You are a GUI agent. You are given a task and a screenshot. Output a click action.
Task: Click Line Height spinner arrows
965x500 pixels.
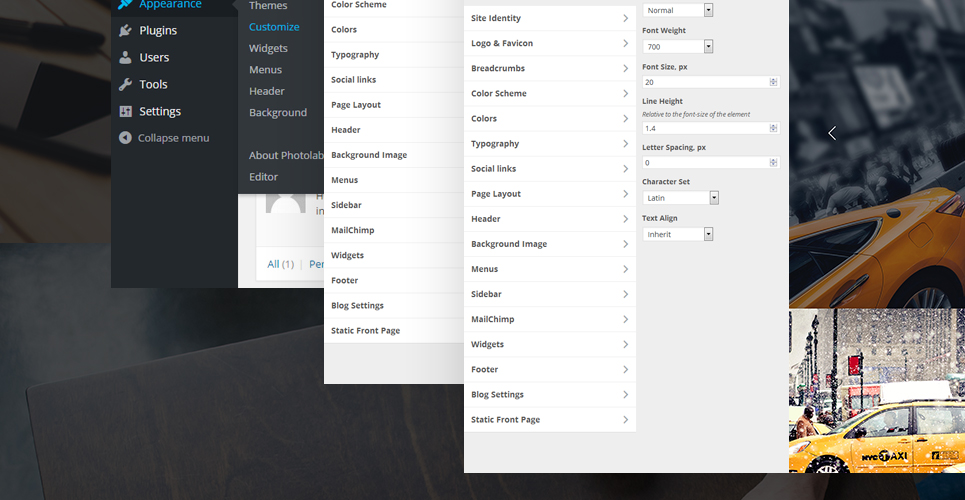773,128
